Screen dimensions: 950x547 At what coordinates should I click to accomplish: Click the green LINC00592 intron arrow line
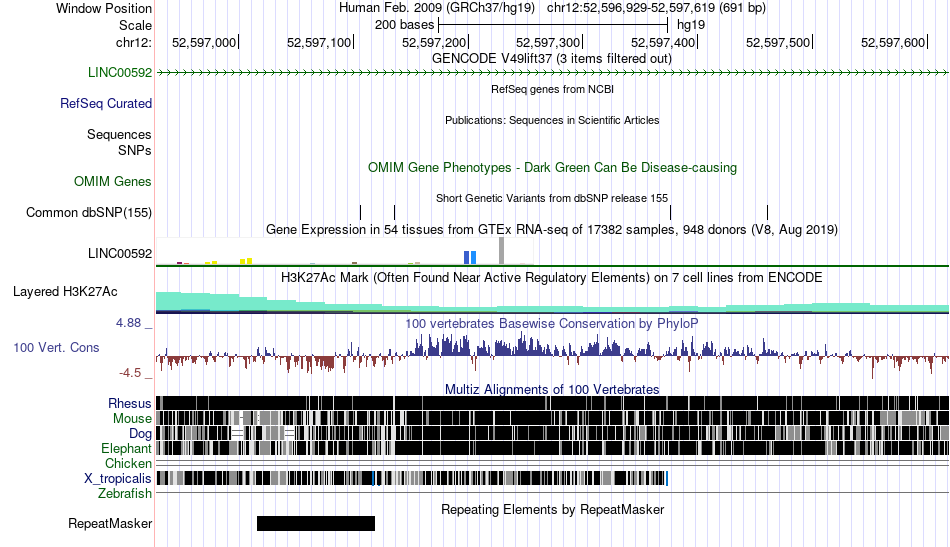pos(552,73)
